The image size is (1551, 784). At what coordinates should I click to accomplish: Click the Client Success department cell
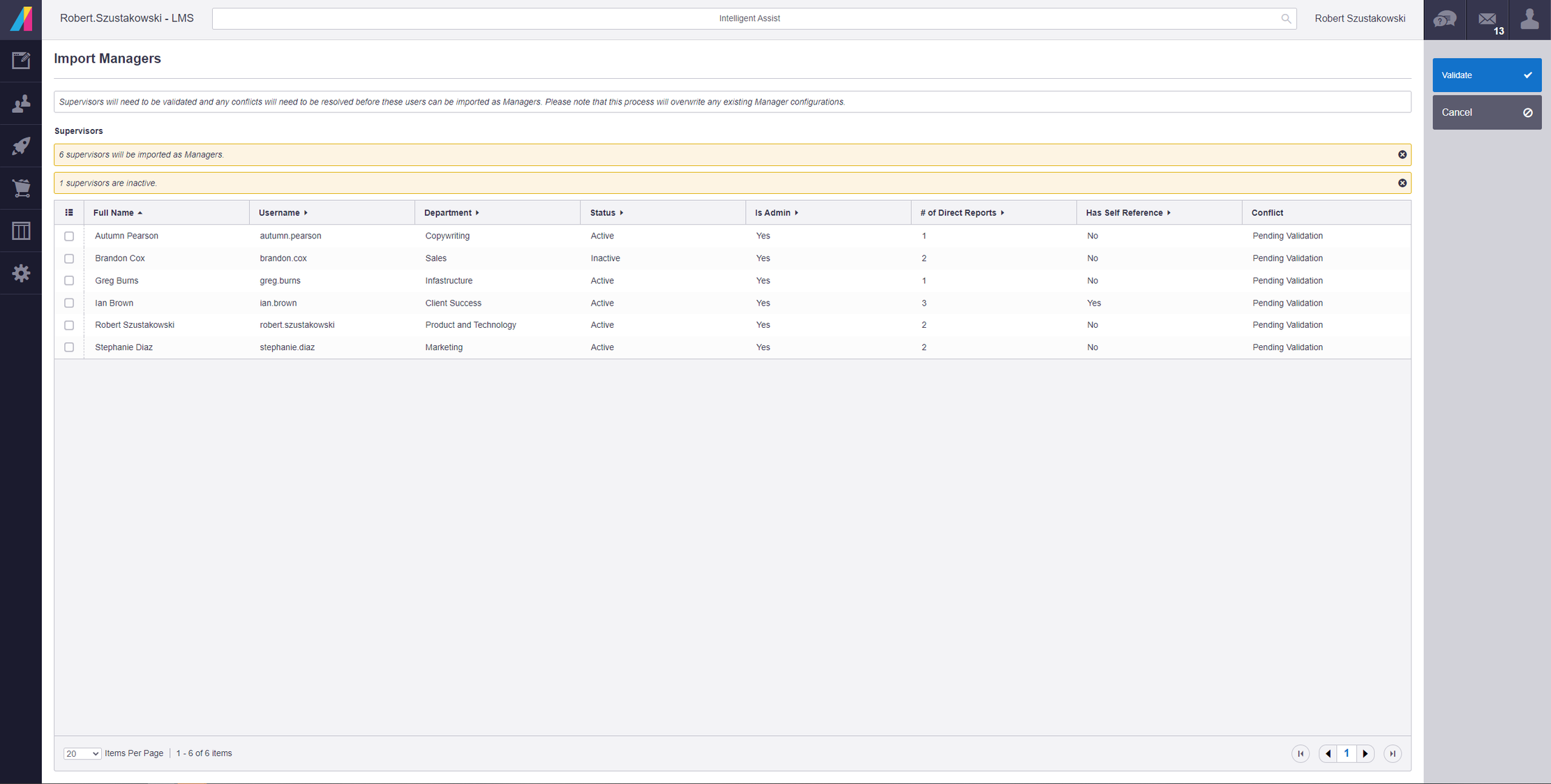(x=453, y=303)
